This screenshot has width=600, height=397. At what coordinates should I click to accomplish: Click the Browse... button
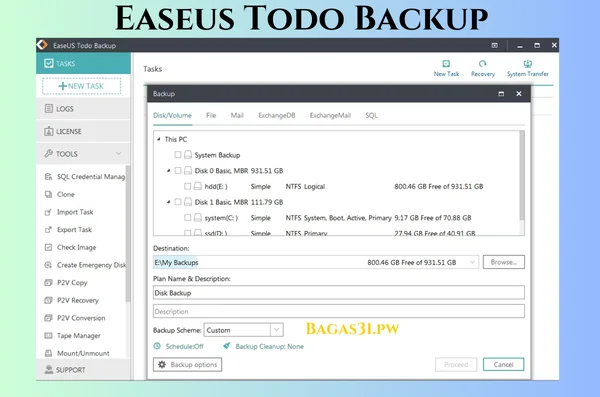504,262
